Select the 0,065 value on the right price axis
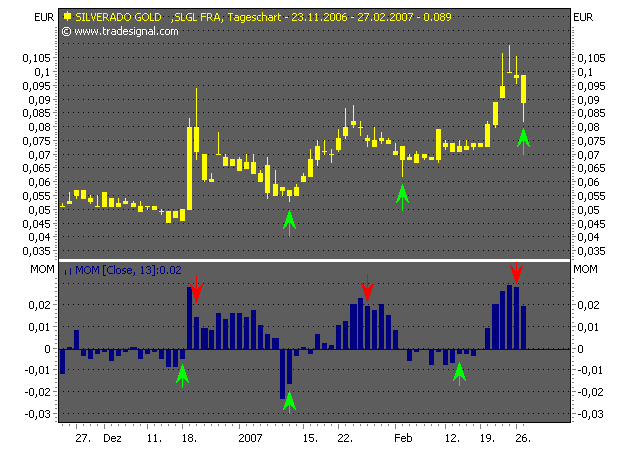629x455 pixels. (591, 168)
